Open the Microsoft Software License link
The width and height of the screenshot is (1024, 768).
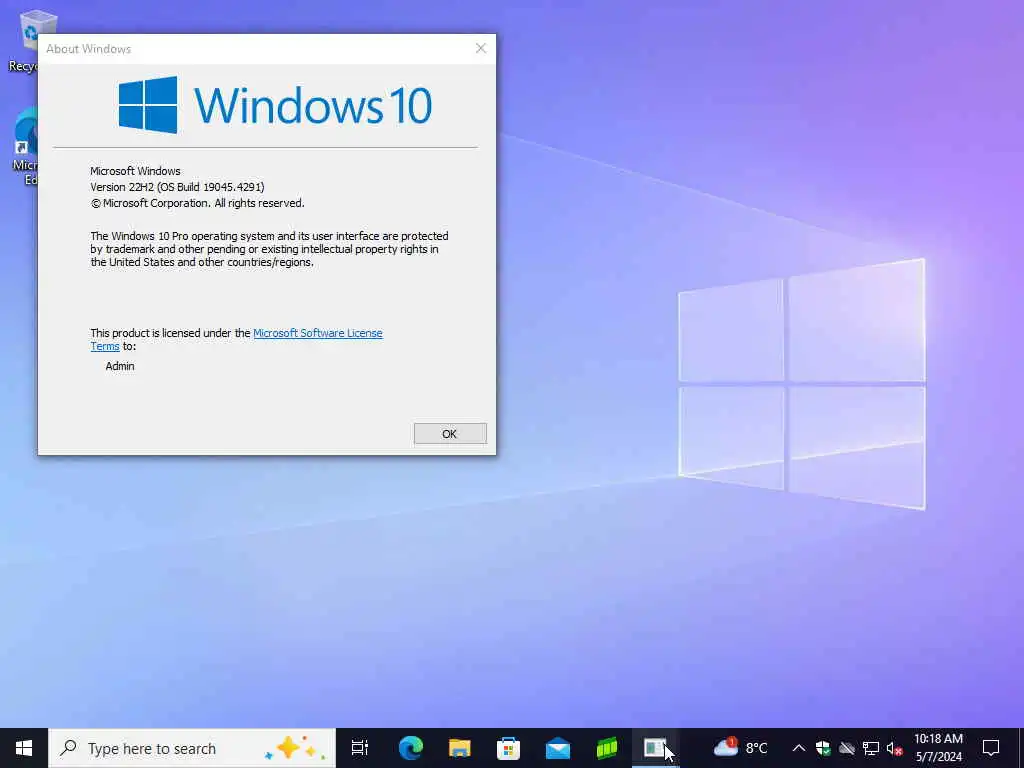[x=317, y=333]
